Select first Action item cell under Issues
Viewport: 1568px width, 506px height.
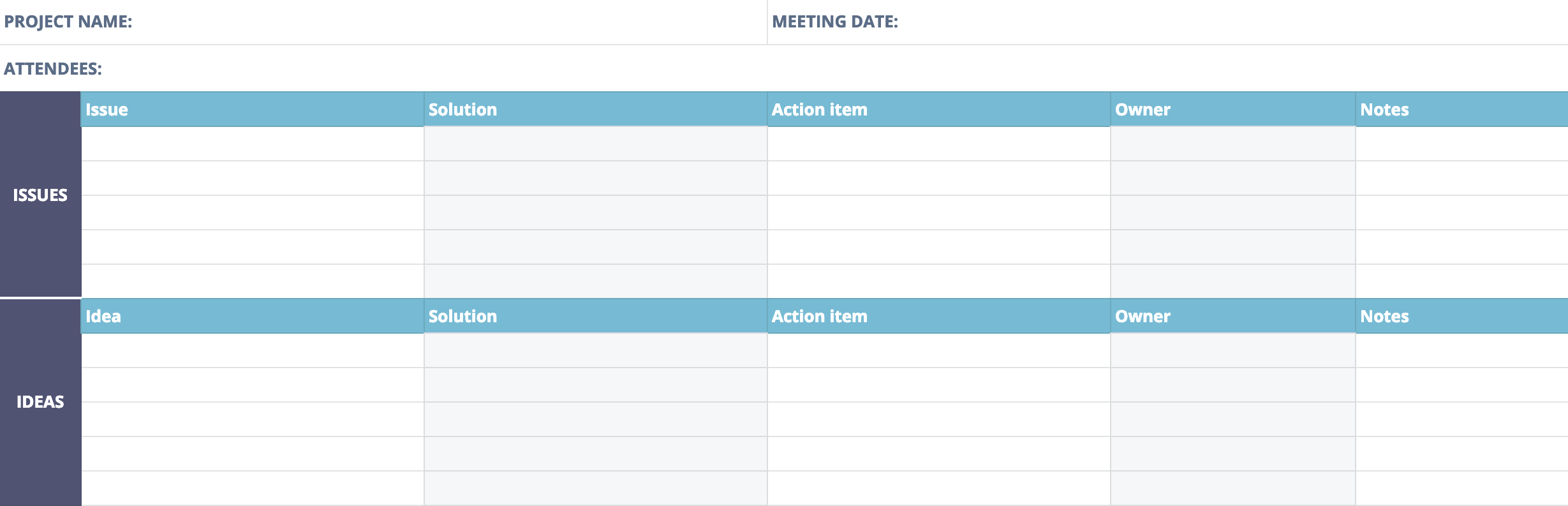939,144
